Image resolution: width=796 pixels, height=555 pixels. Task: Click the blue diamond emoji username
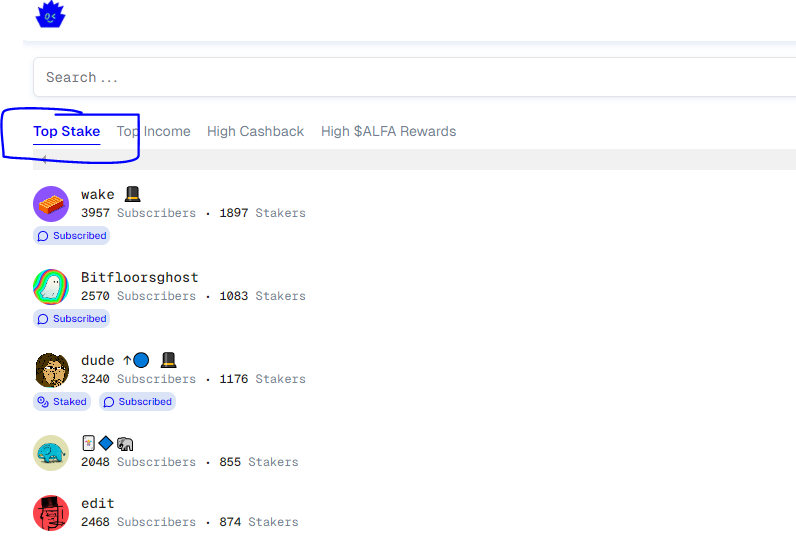click(106, 443)
